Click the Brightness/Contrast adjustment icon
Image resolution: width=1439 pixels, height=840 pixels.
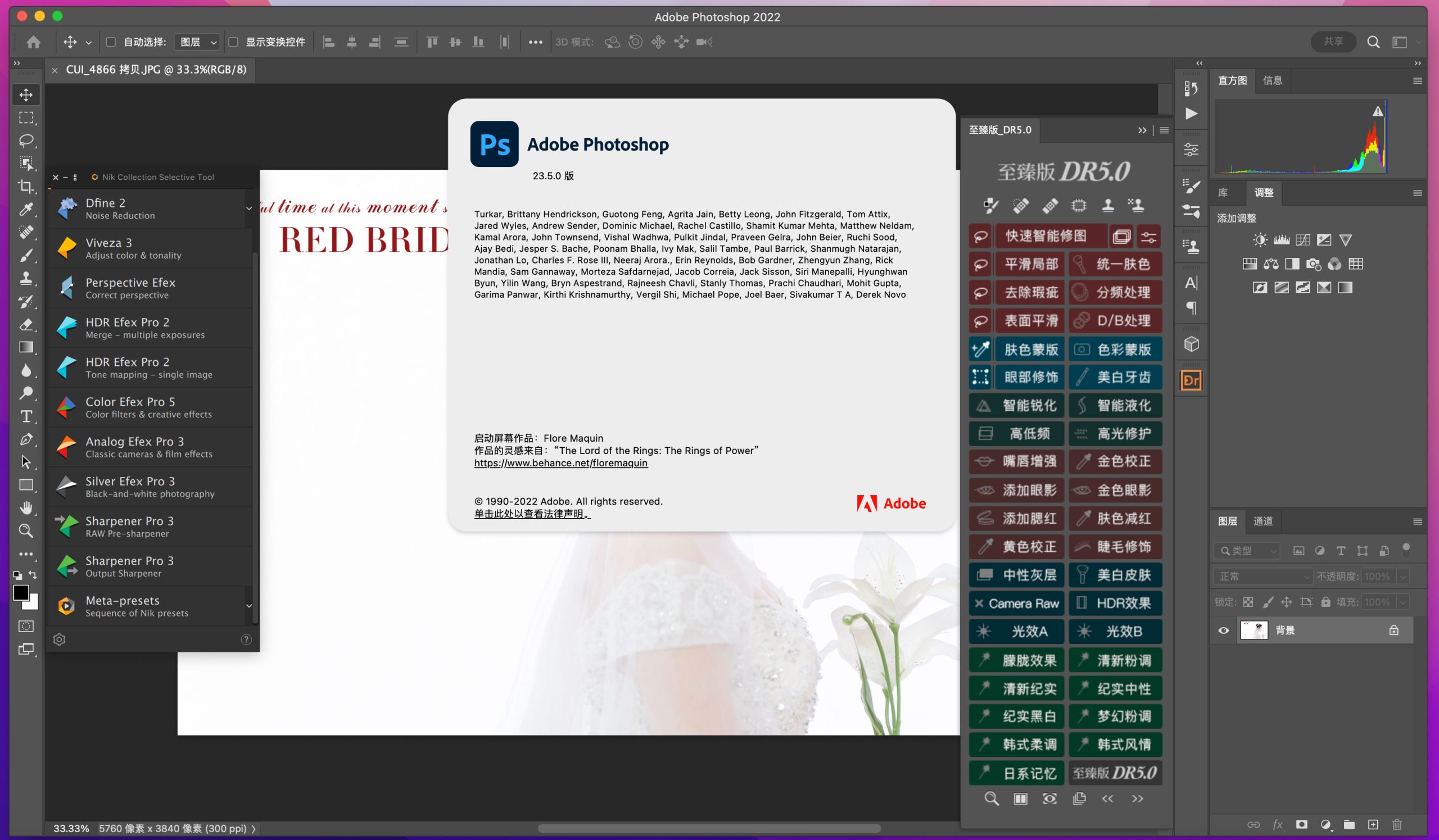point(1260,240)
